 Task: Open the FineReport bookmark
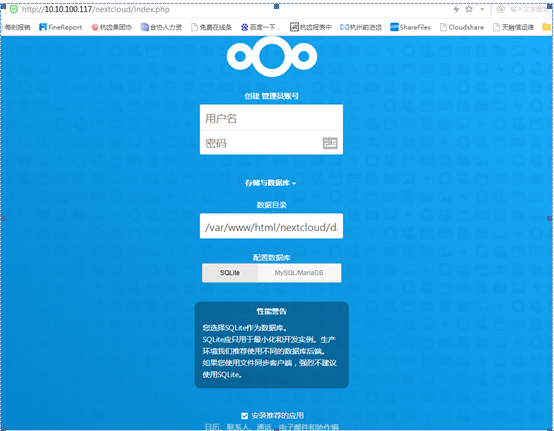60,27
